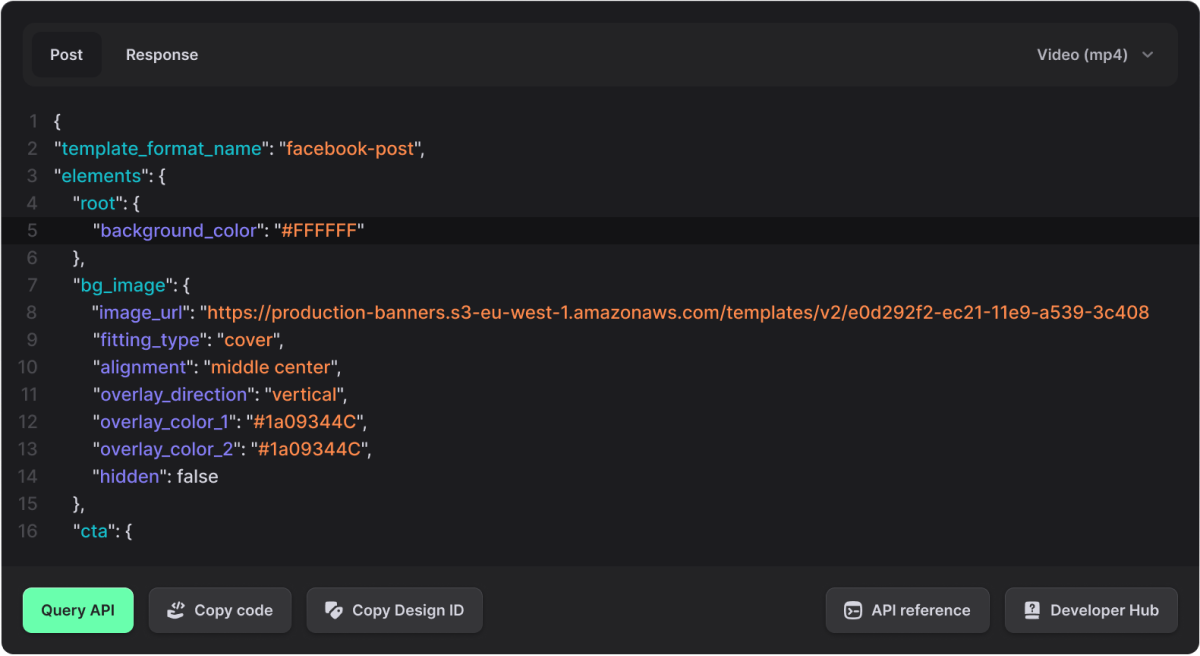Select the "facebook-post" value
Screen dimensions: 1200x656
pos(351,149)
